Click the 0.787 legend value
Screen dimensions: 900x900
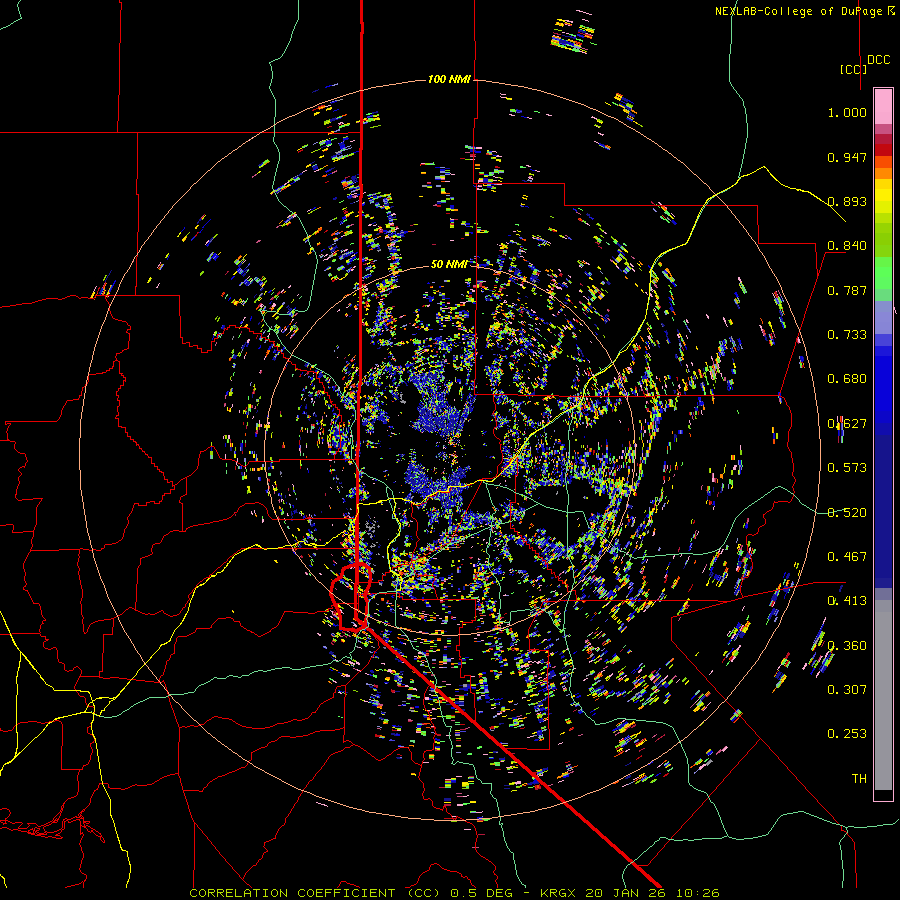847,290
